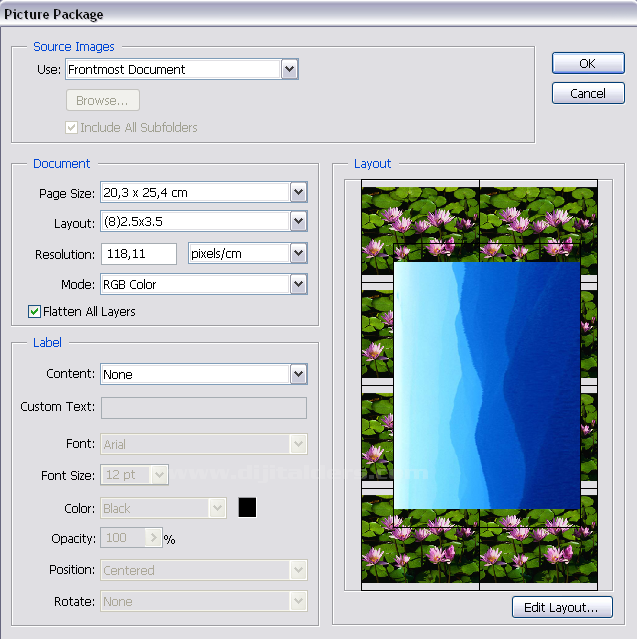Click the black label color swatch
The width and height of the screenshot is (637, 639).
[x=247, y=507]
